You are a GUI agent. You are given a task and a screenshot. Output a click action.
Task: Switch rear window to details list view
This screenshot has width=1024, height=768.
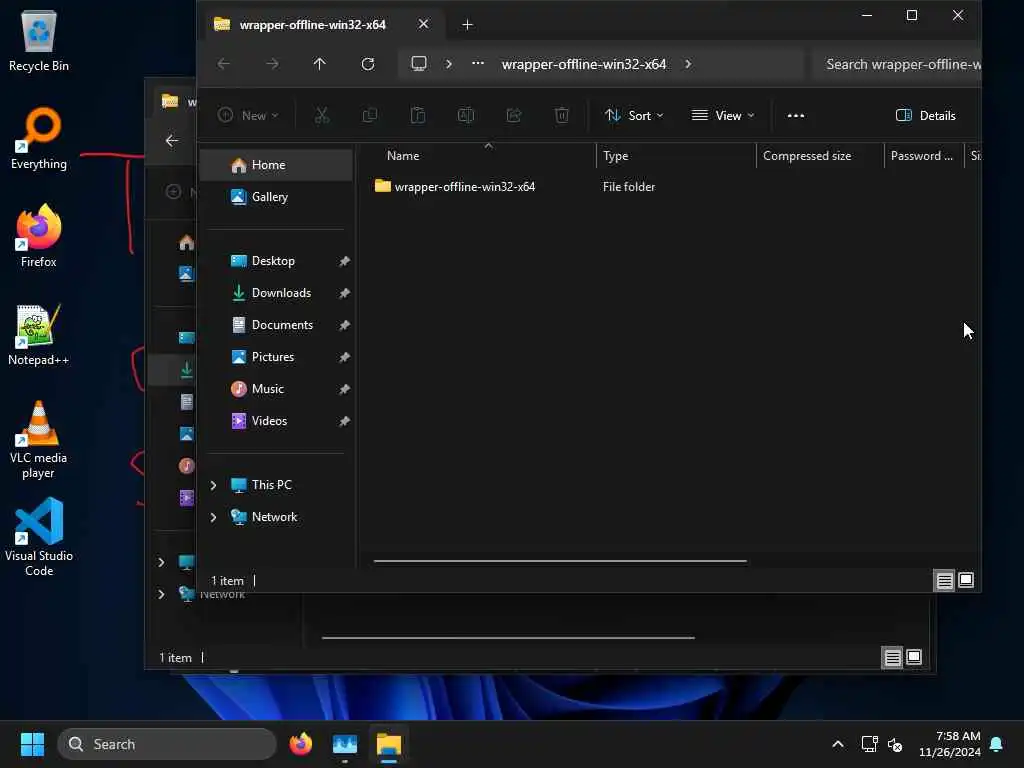(x=893, y=657)
